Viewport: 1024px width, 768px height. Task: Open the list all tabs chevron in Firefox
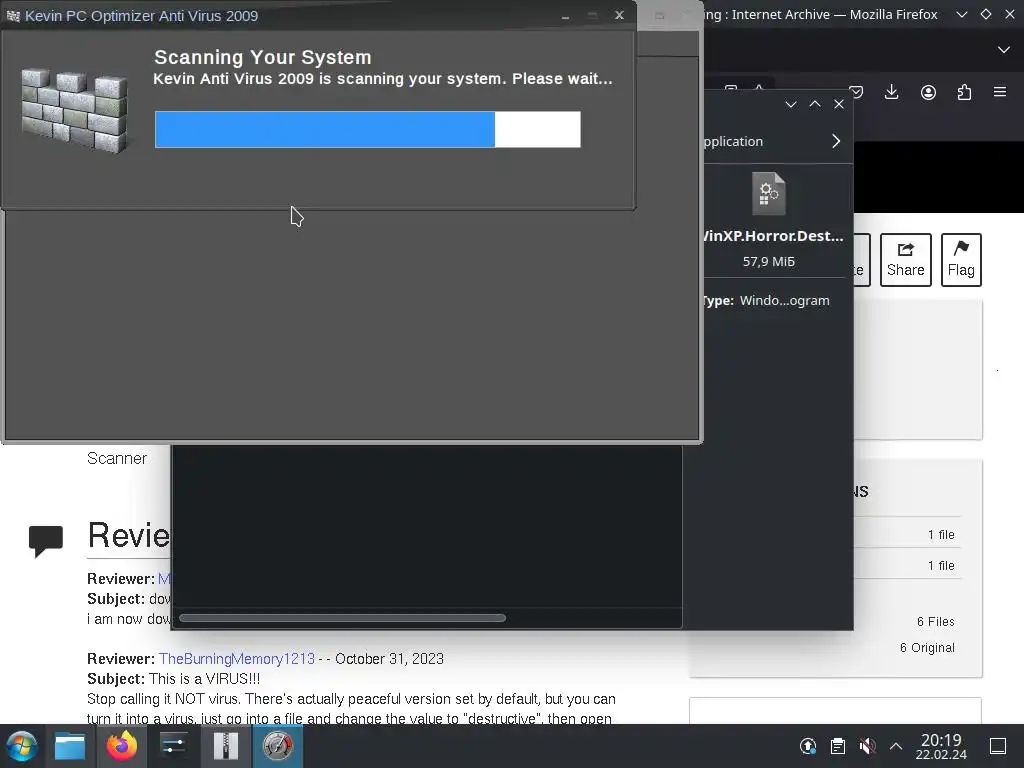coord(1004,50)
